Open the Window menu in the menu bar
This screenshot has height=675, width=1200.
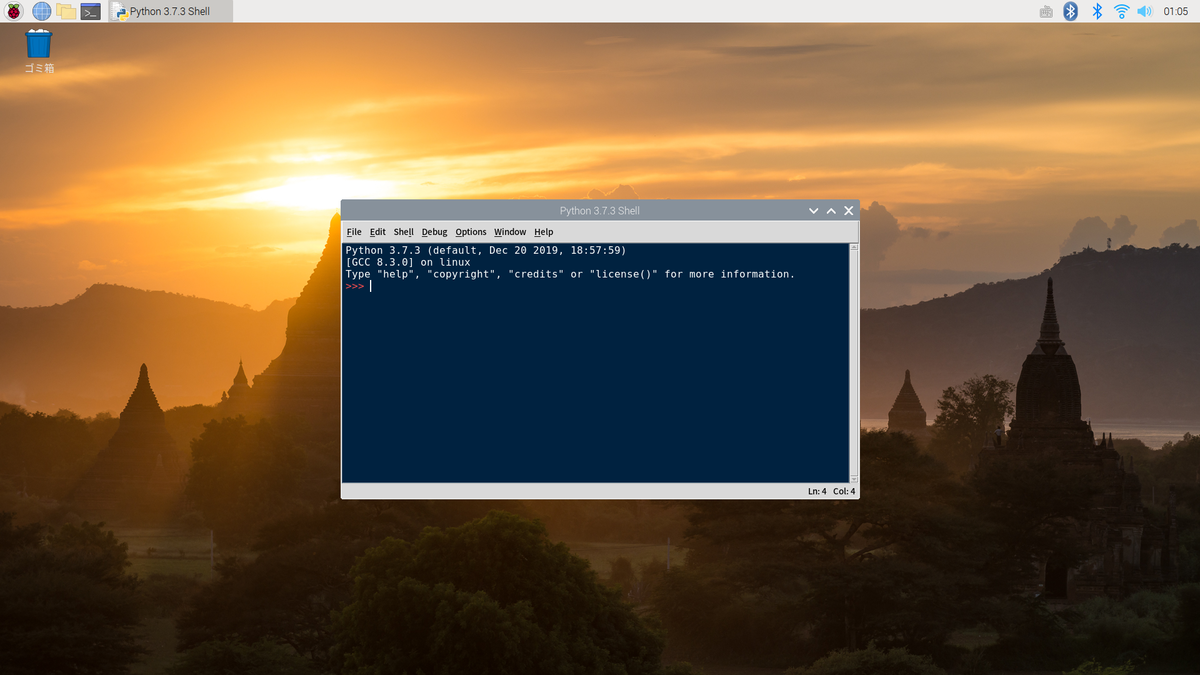(x=510, y=232)
